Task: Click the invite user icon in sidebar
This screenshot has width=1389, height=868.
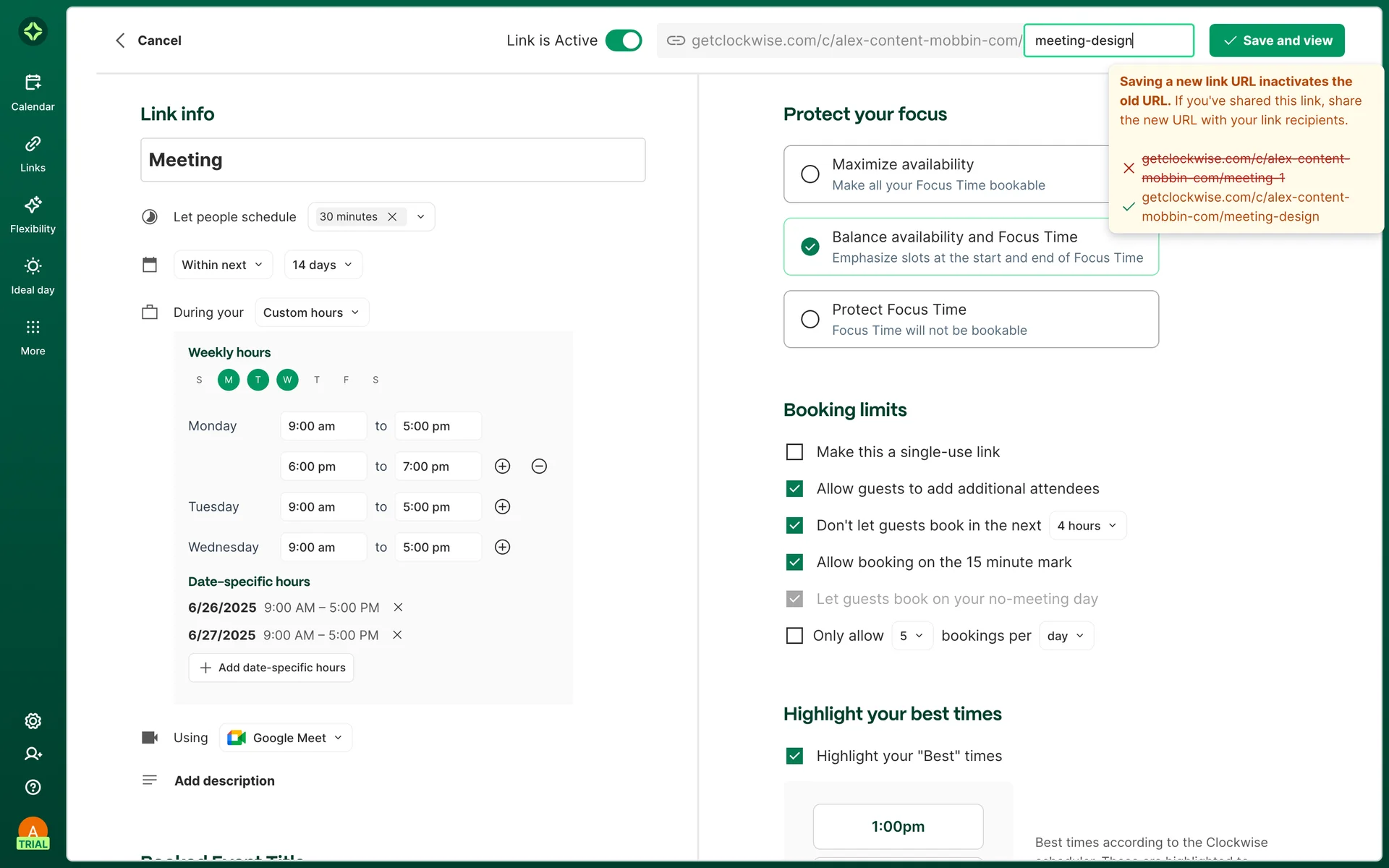Action: (33, 754)
